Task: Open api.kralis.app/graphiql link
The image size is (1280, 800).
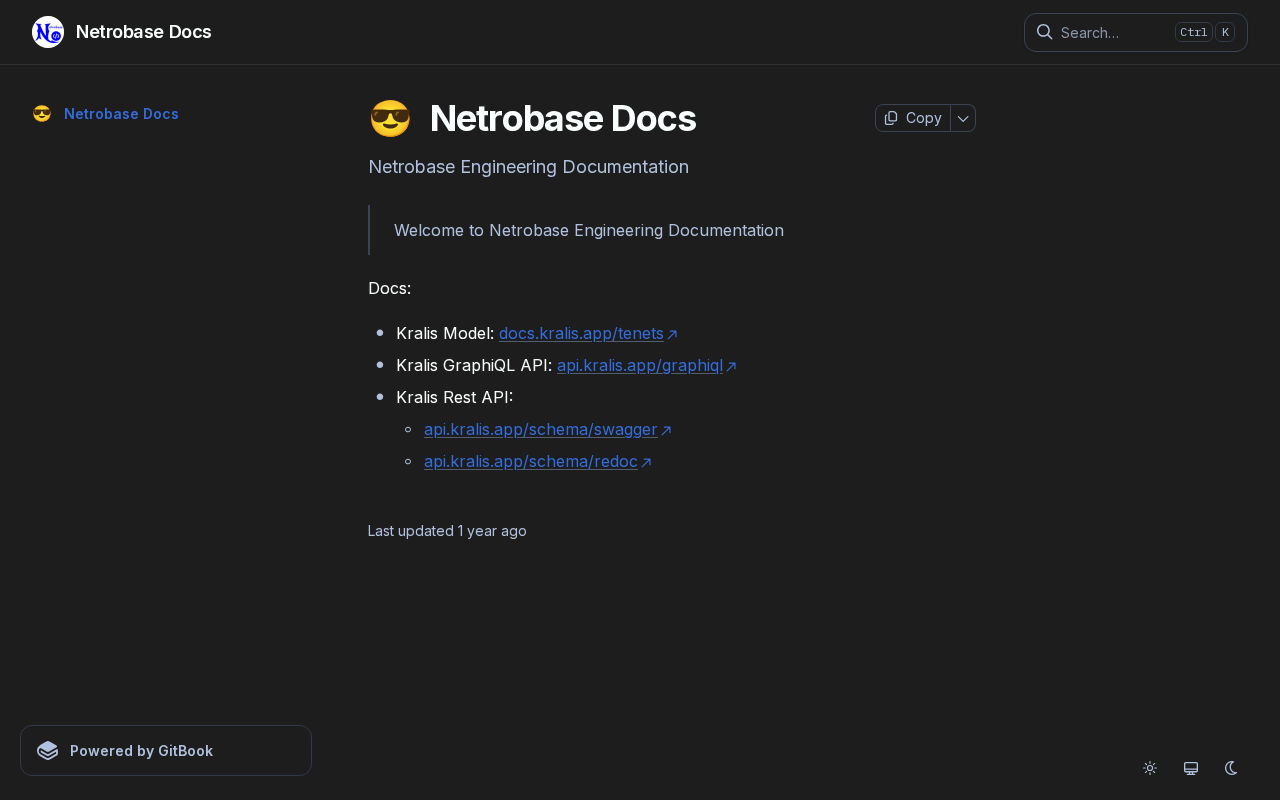Action: (640, 365)
